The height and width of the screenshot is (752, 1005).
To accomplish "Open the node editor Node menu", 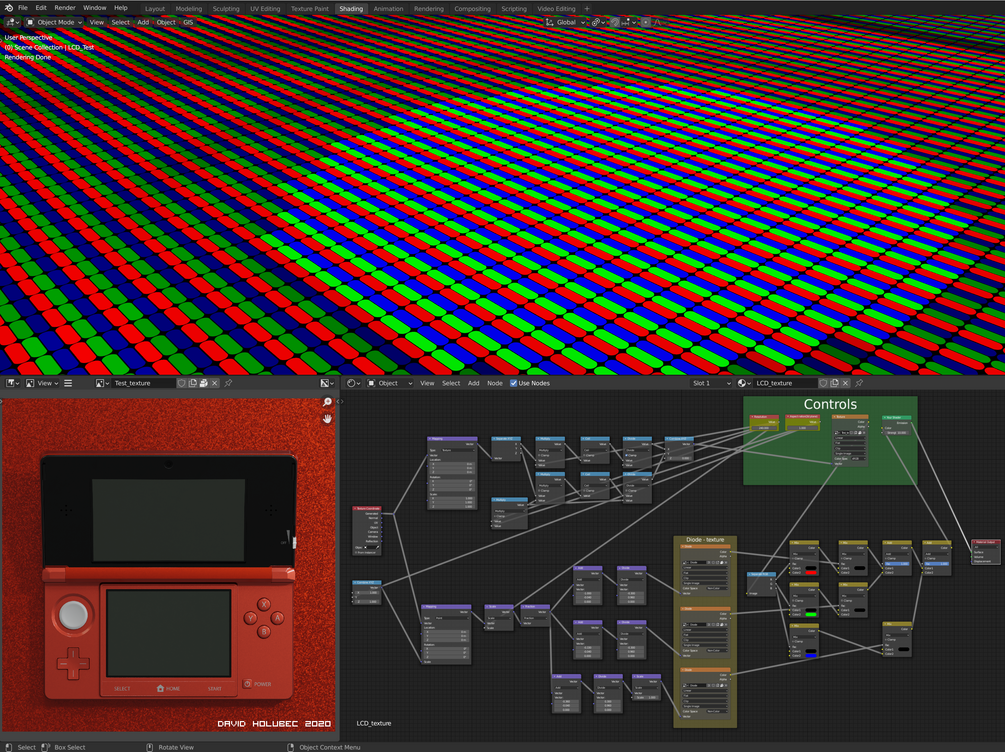I will click(x=495, y=383).
